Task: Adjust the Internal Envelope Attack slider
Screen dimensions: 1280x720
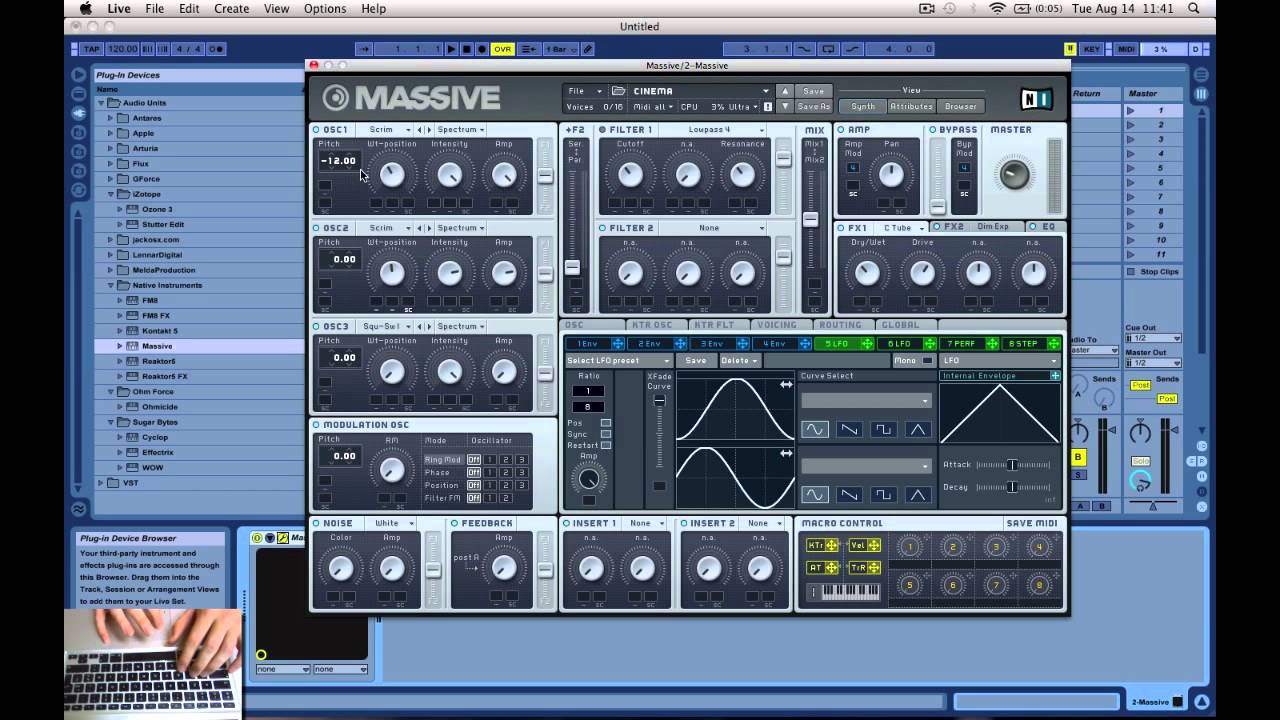Action: click(x=1013, y=465)
